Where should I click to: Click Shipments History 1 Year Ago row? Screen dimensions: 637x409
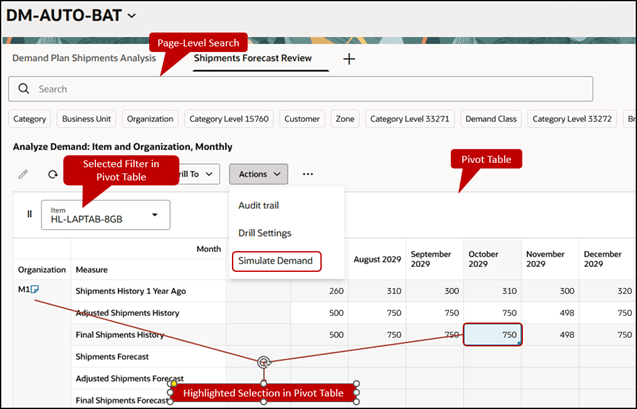(131, 291)
